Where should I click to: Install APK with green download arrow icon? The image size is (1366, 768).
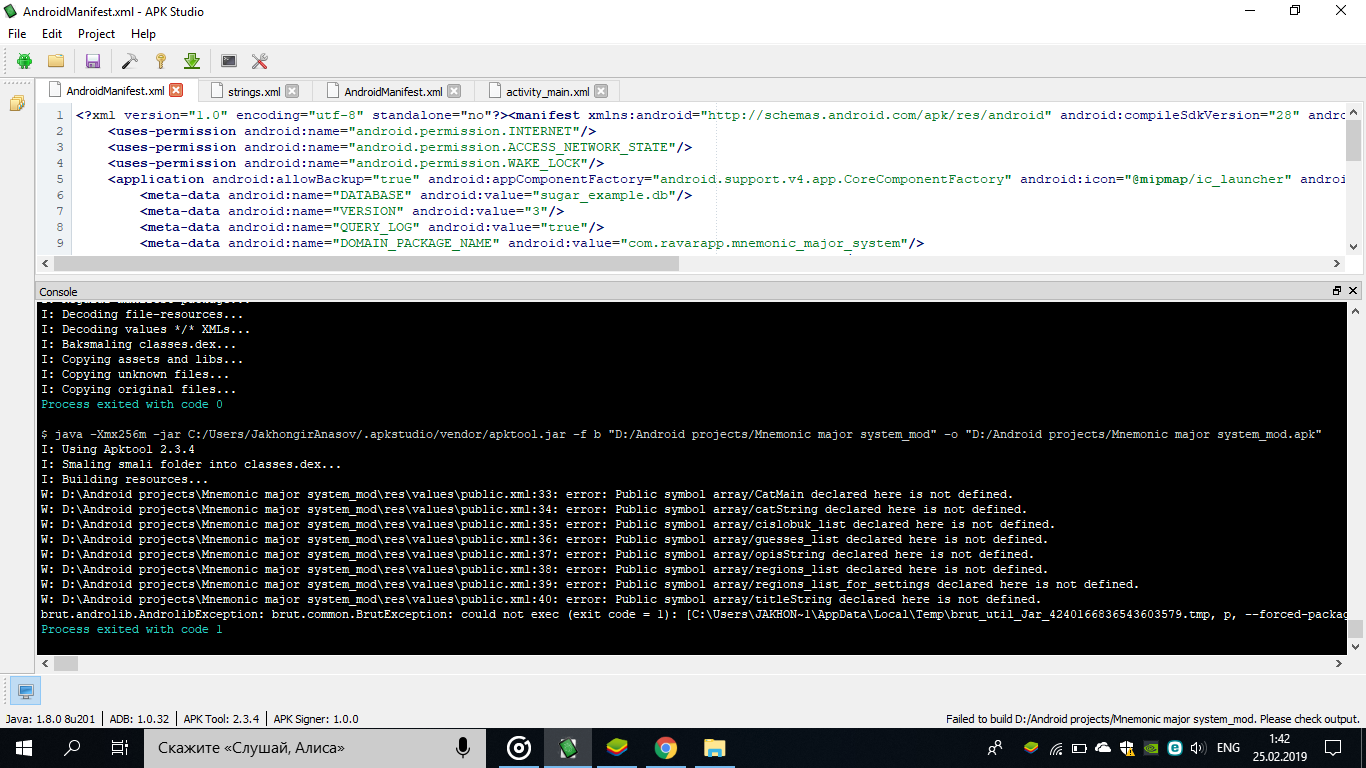(192, 61)
